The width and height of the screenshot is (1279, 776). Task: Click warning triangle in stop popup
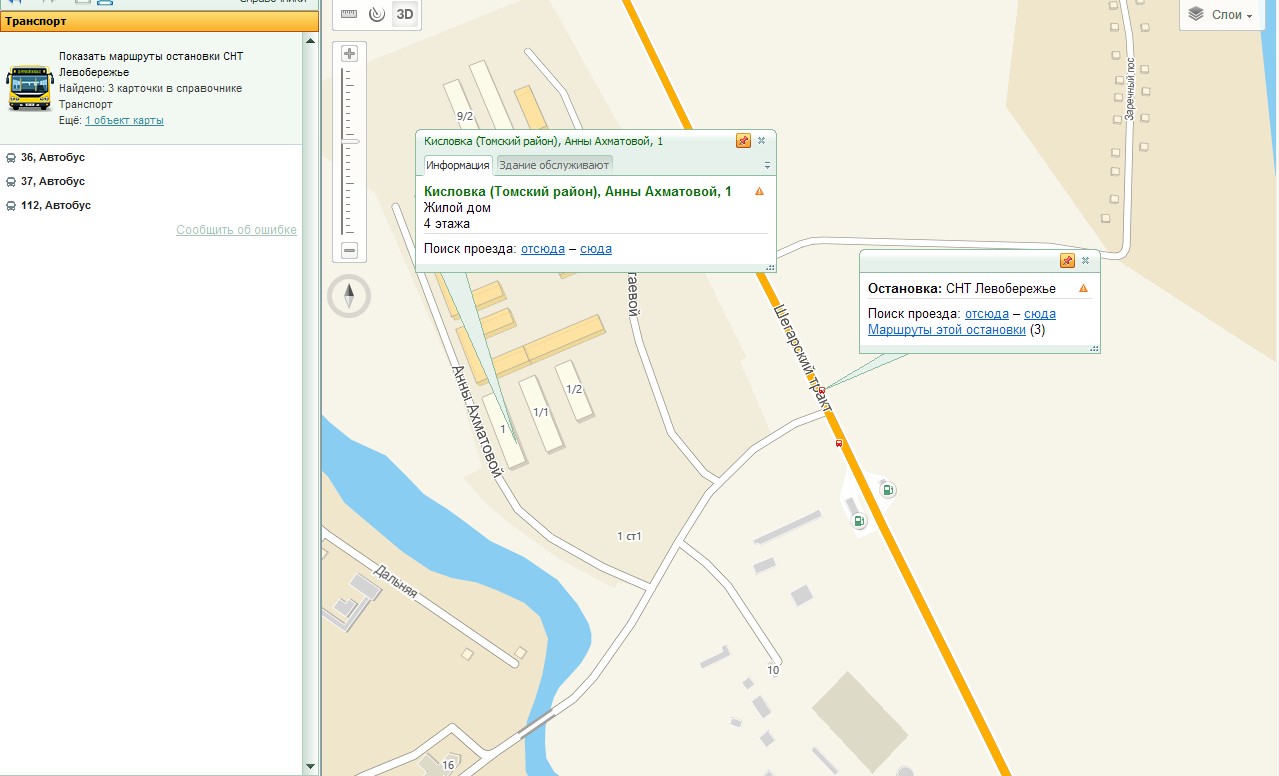pos(1083,288)
